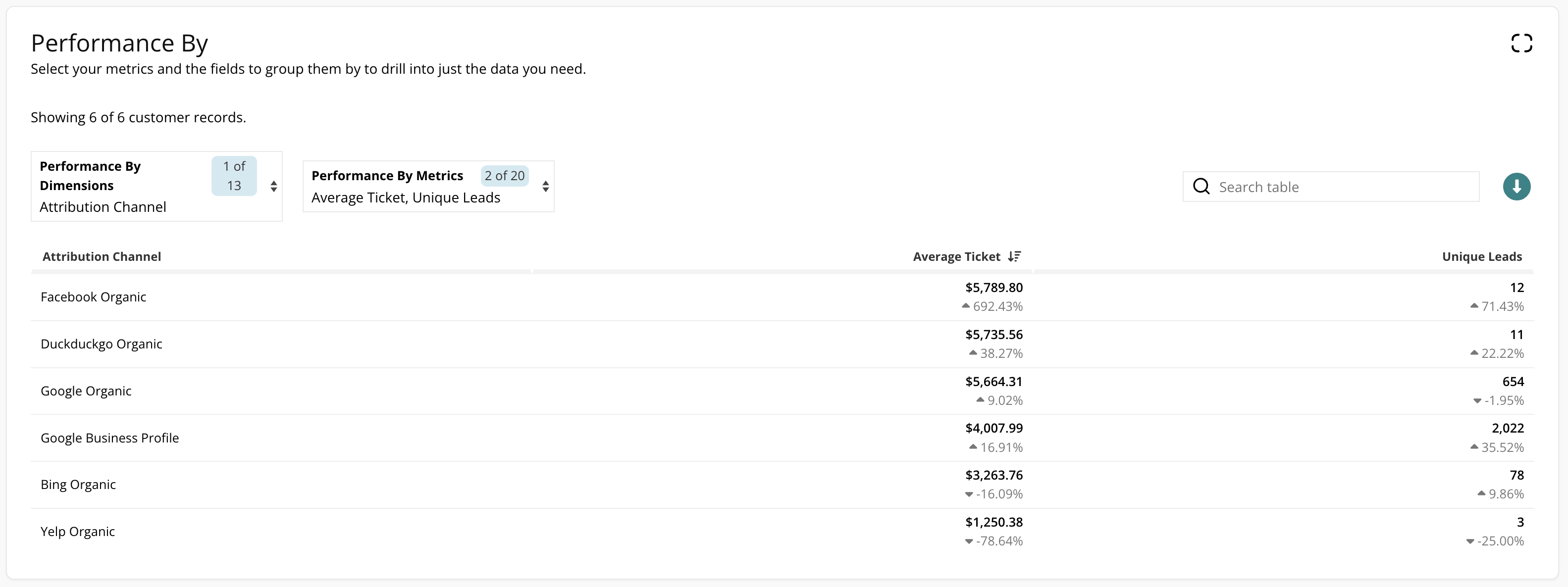Select the Google Business Profile row

(x=109, y=438)
